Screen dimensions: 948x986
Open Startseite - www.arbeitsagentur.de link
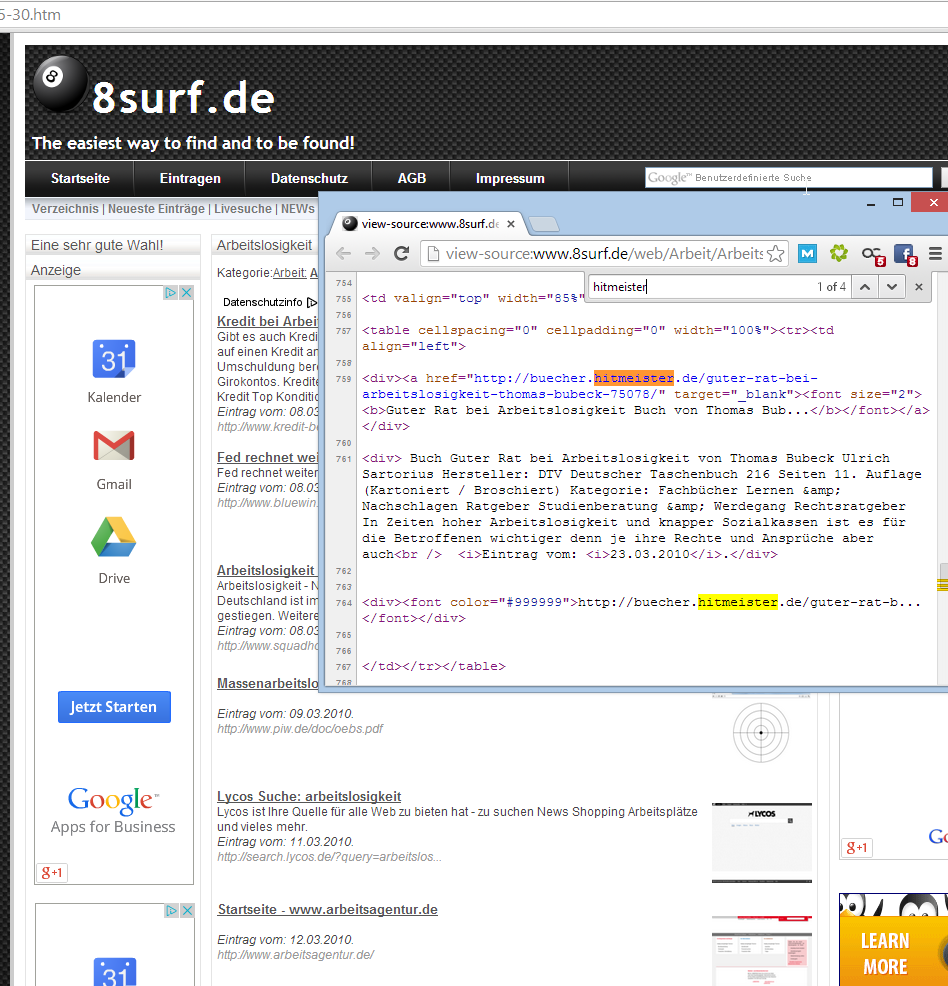pos(328,909)
